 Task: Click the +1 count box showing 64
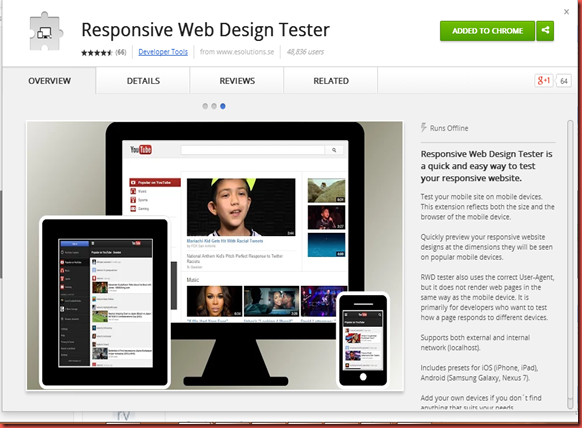click(564, 81)
